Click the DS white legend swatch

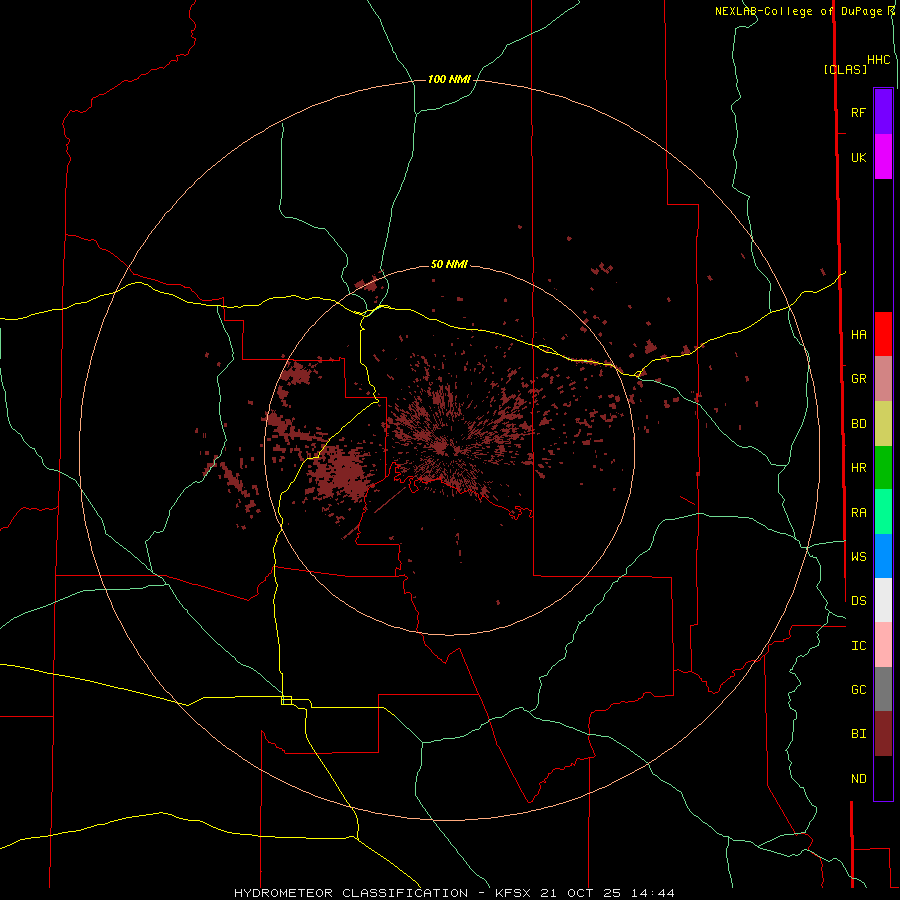tap(883, 600)
